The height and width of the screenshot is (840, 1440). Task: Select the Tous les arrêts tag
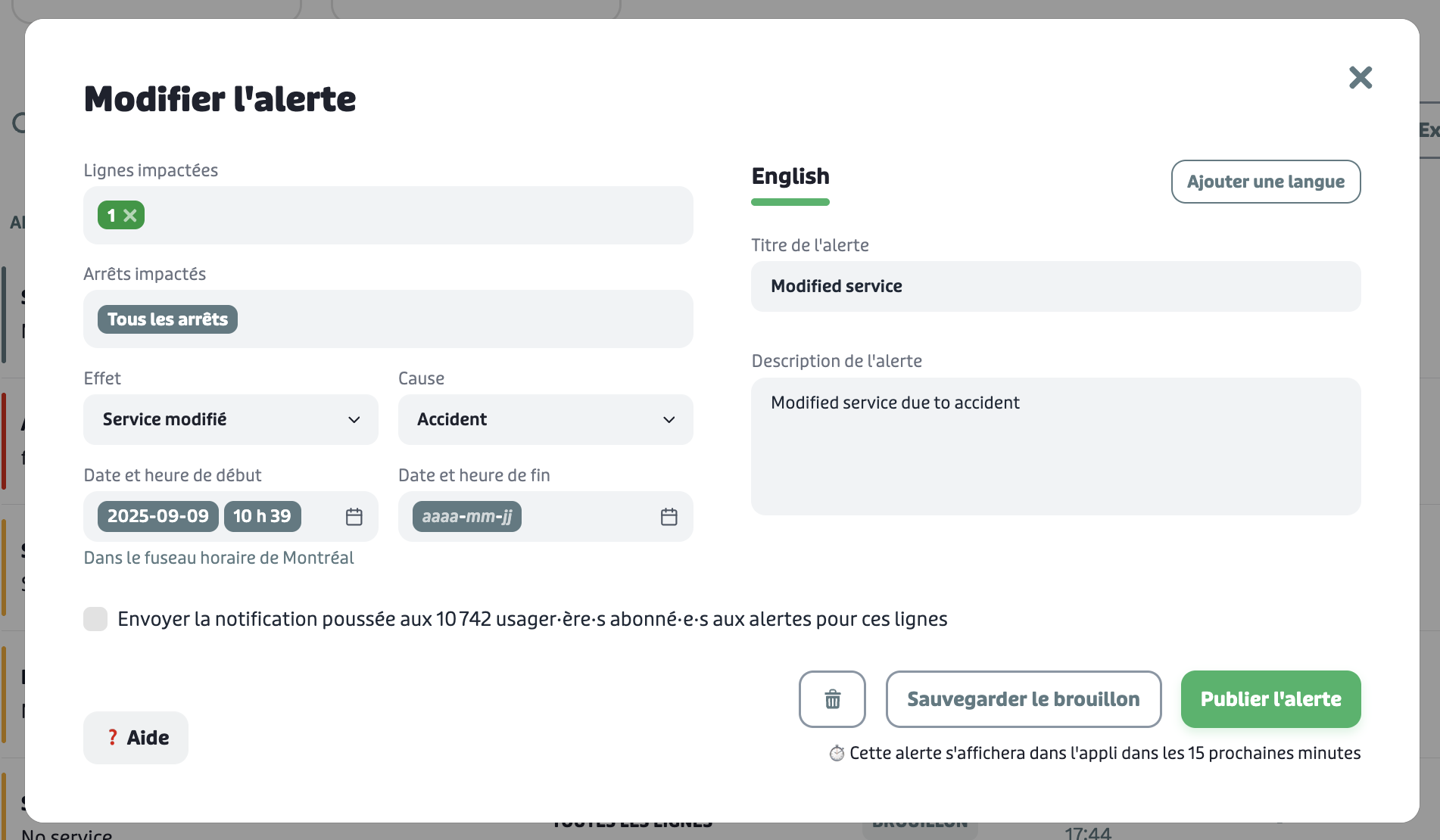click(167, 319)
